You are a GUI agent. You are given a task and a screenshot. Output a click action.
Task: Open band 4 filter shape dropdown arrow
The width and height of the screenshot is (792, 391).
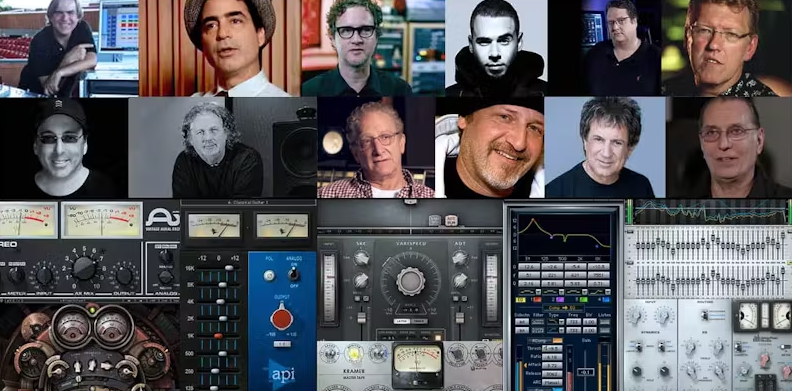pyautogui.click(x=608, y=291)
